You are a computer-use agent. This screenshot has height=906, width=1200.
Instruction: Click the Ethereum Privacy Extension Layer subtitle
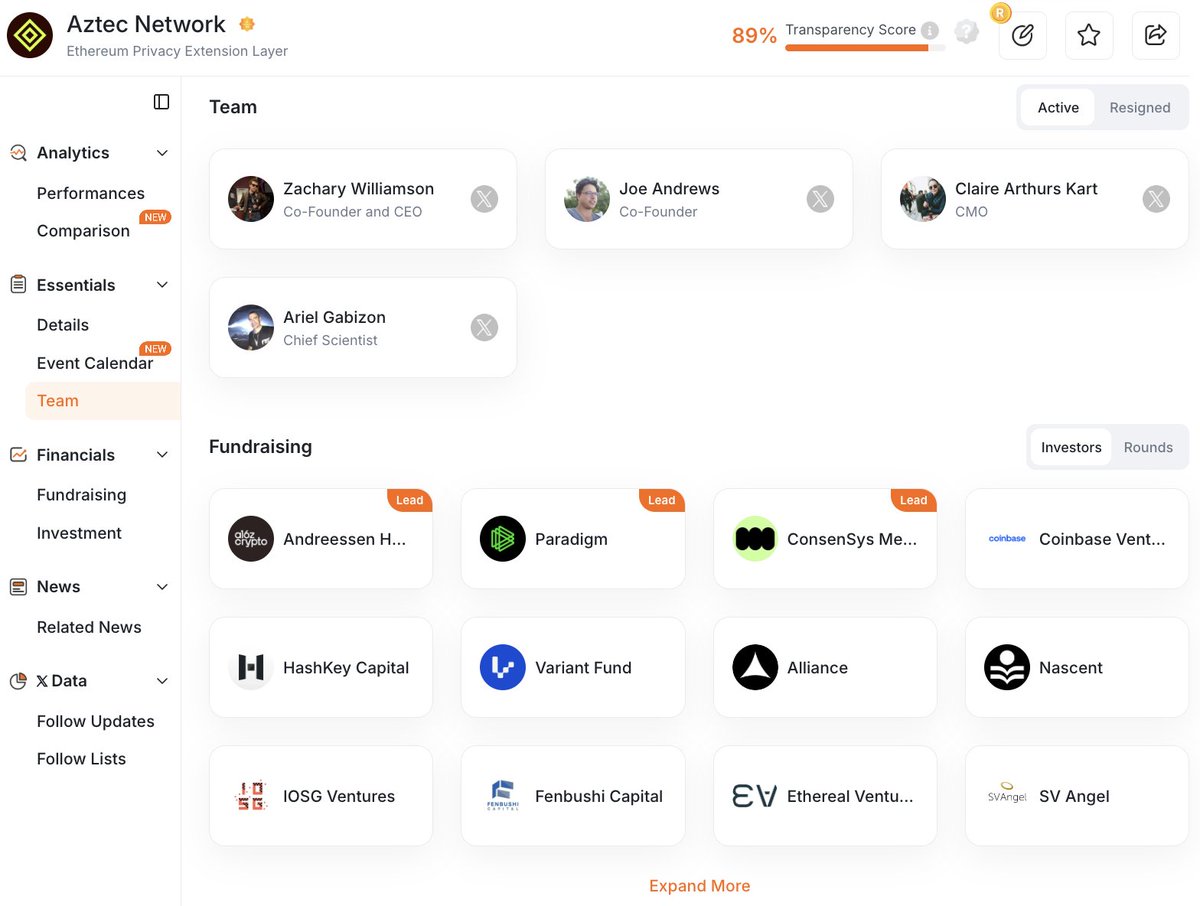click(x=177, y=51)
